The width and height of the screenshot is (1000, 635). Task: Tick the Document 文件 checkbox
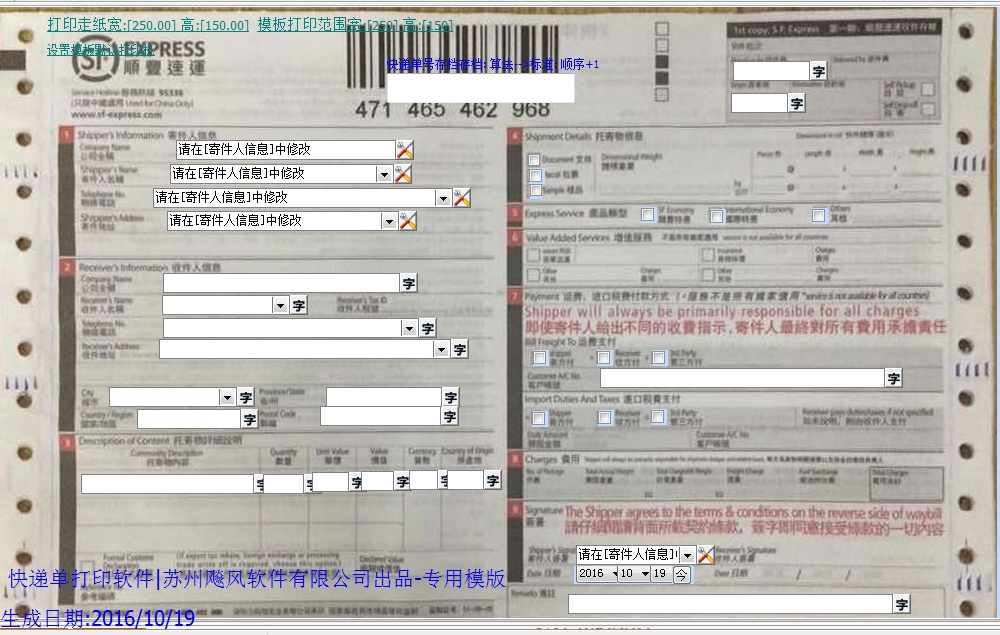click(x=534, y=160)
